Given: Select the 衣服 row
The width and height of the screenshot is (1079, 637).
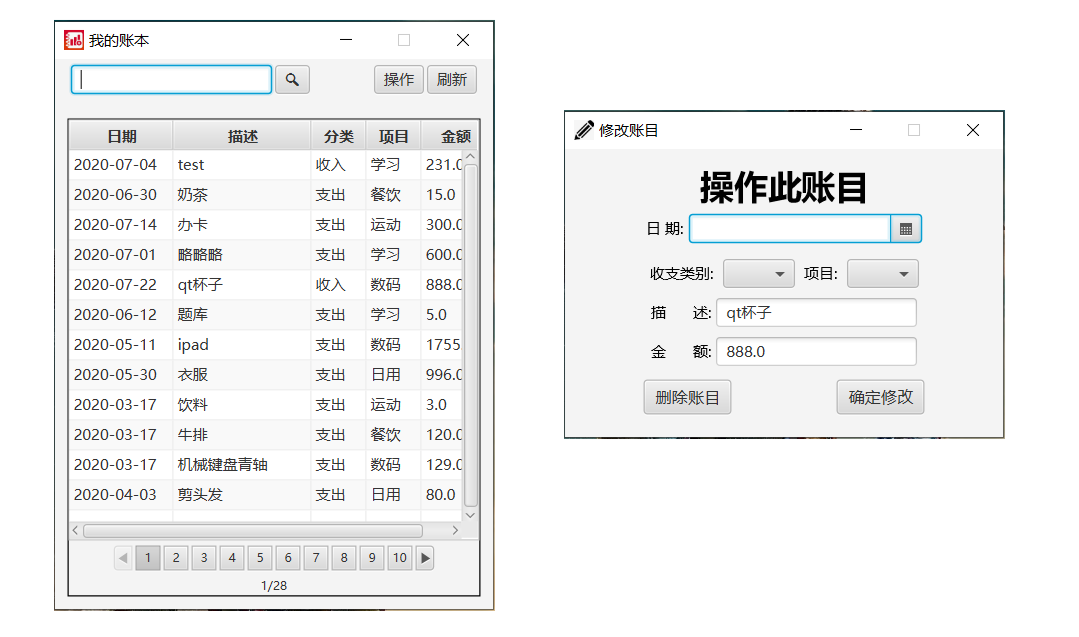Looking at the screenshot, I should 266,375.
